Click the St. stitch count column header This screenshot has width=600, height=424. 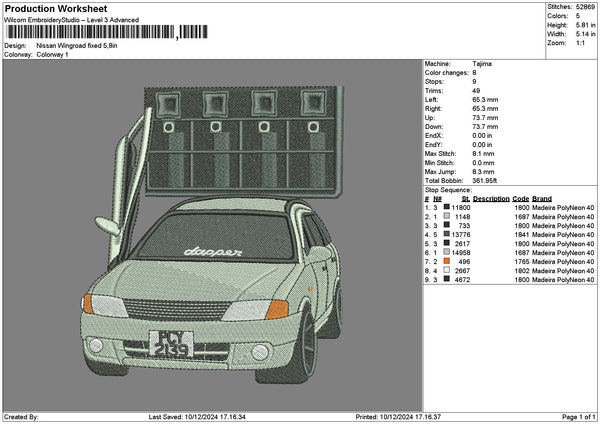point(466,198)
